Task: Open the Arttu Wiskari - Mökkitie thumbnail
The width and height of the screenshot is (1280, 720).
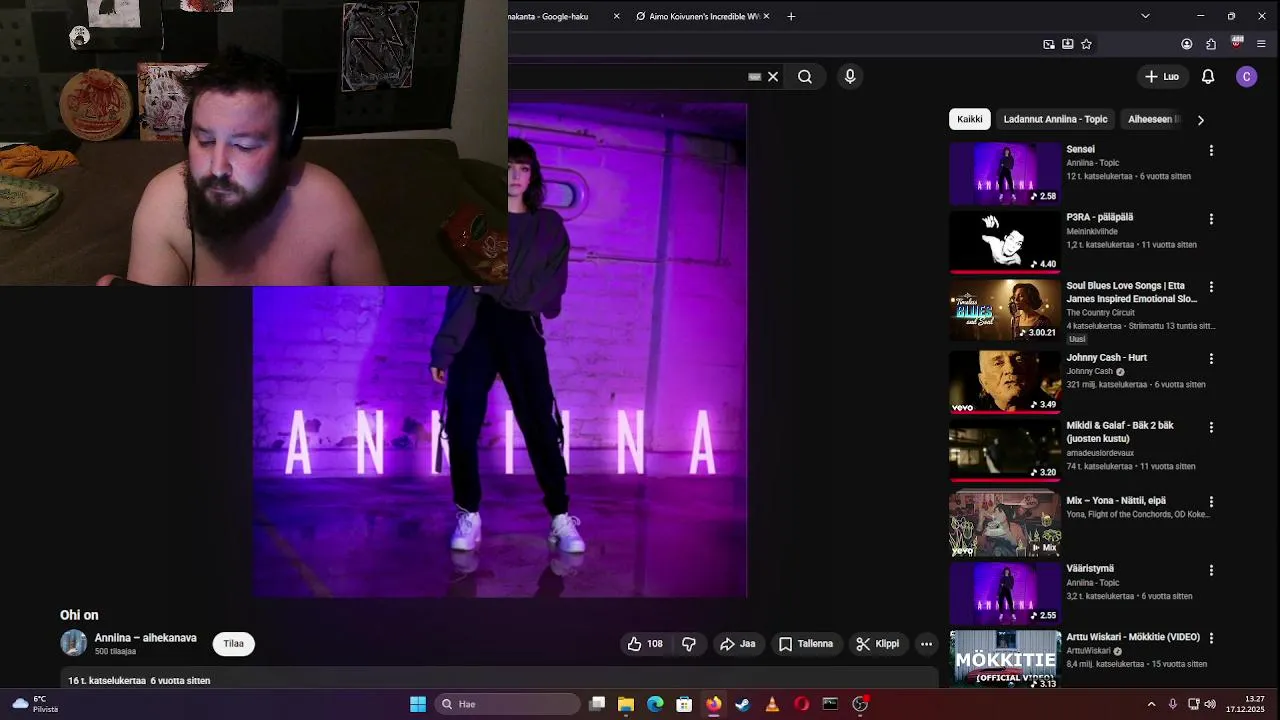Action: tap(1005, 659)
